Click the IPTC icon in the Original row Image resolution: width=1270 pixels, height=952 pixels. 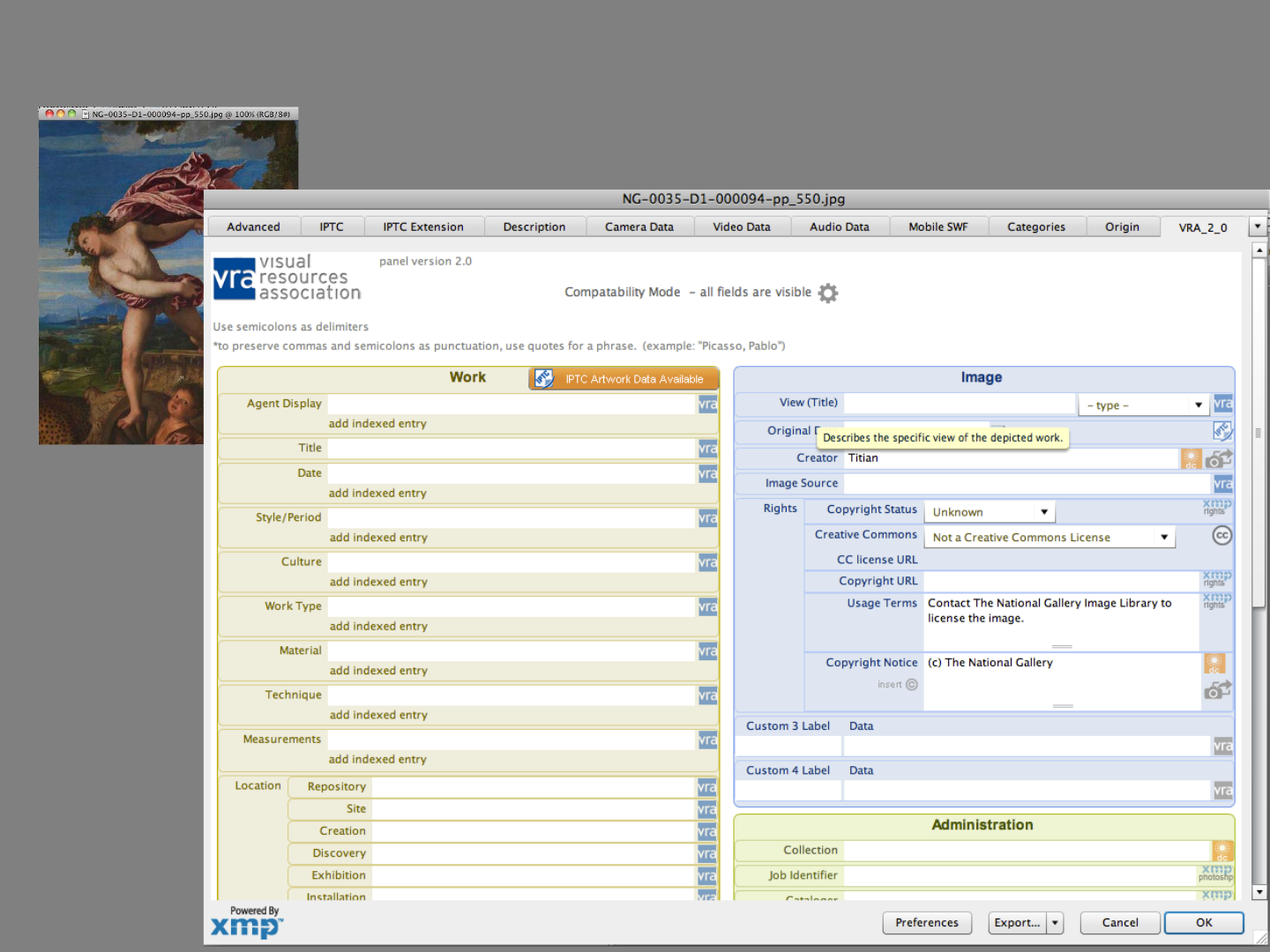coord(1222,431)
